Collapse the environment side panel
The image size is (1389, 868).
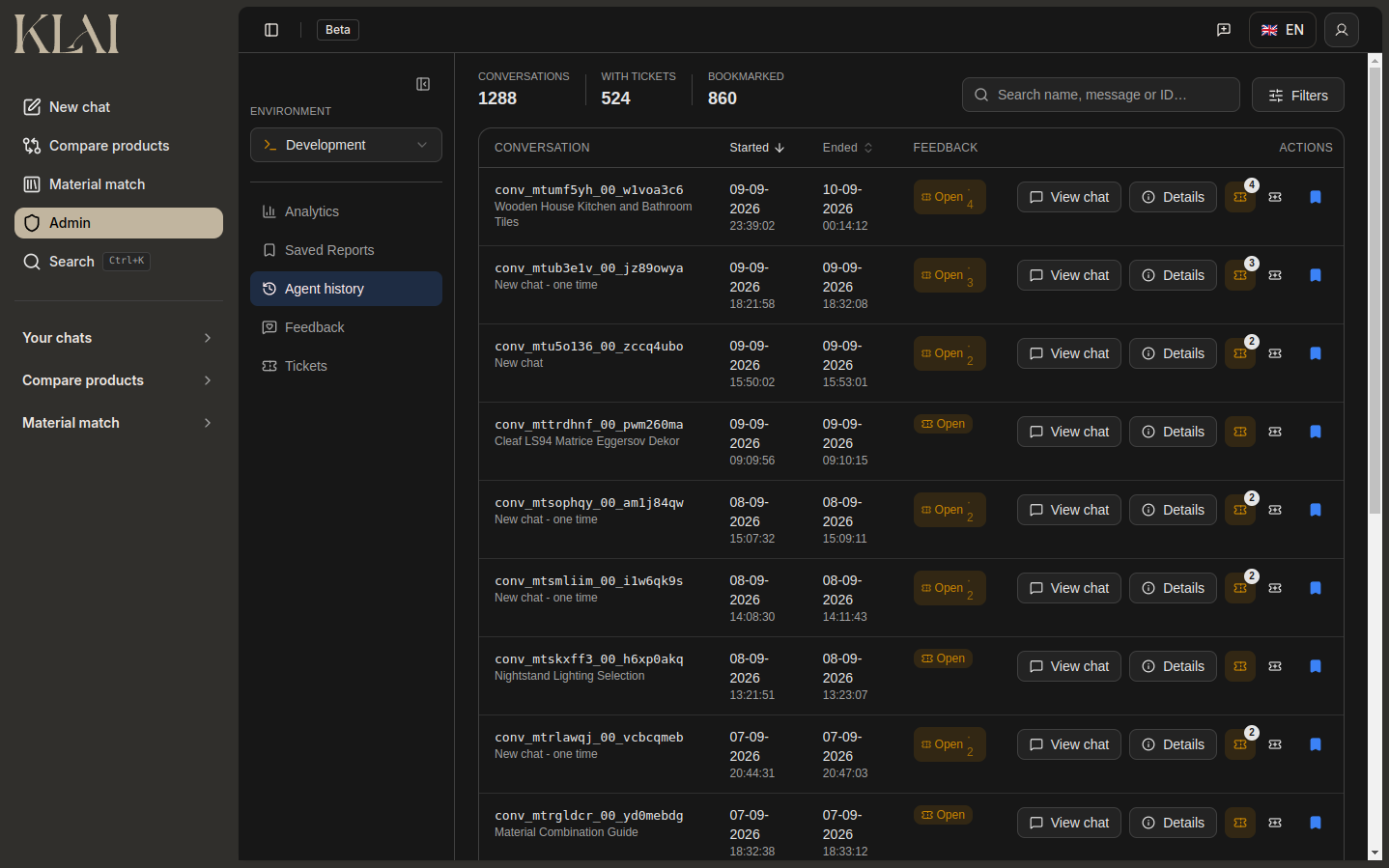pyautogui.click(x=423, y=84)
